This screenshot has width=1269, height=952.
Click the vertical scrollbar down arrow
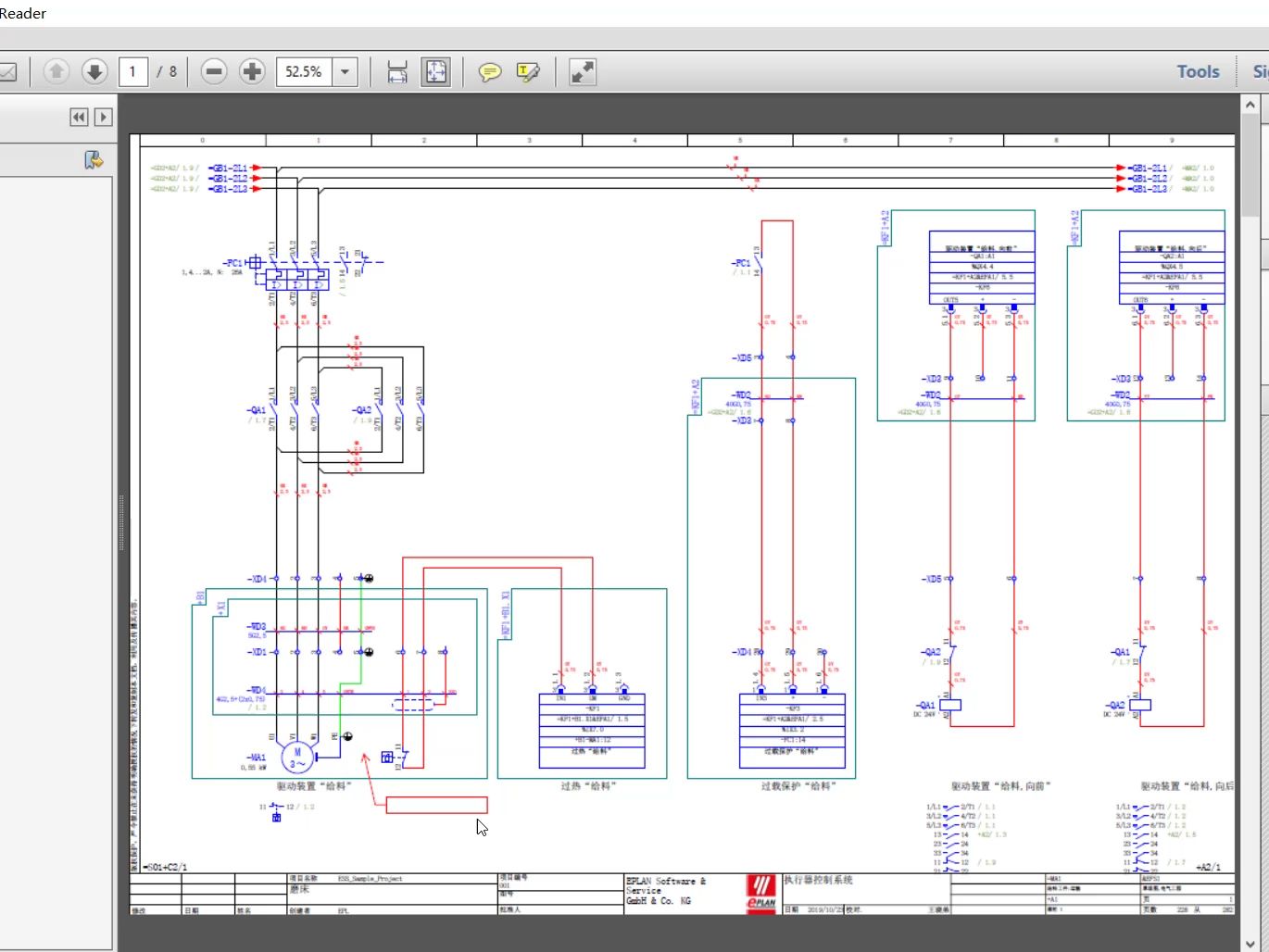tap(1250, 943)
